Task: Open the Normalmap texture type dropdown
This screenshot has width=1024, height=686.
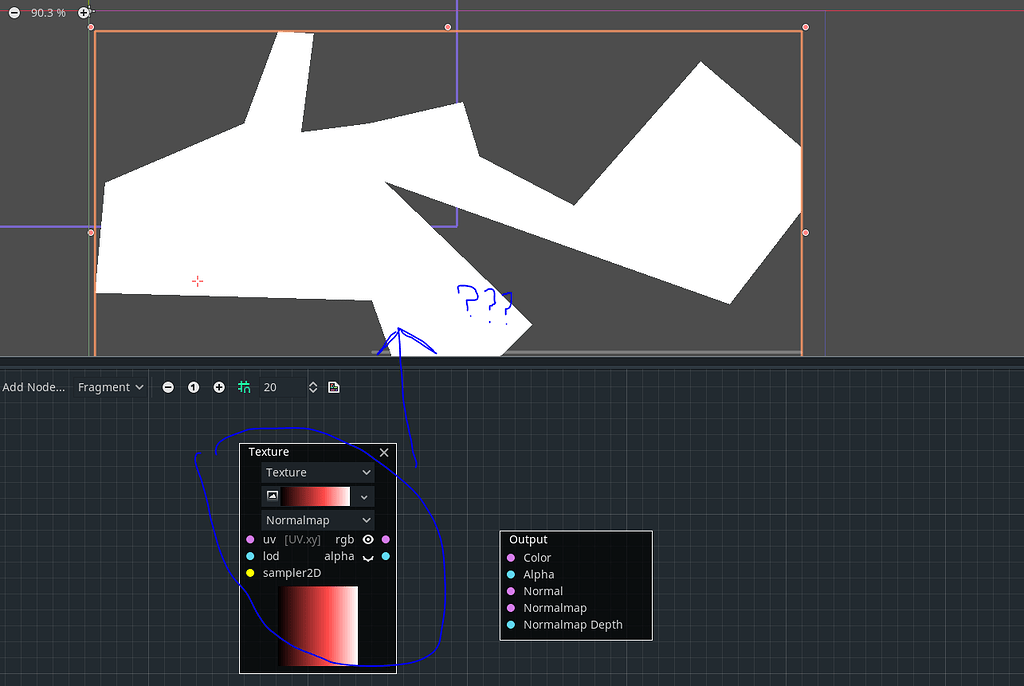Action: 317,520
